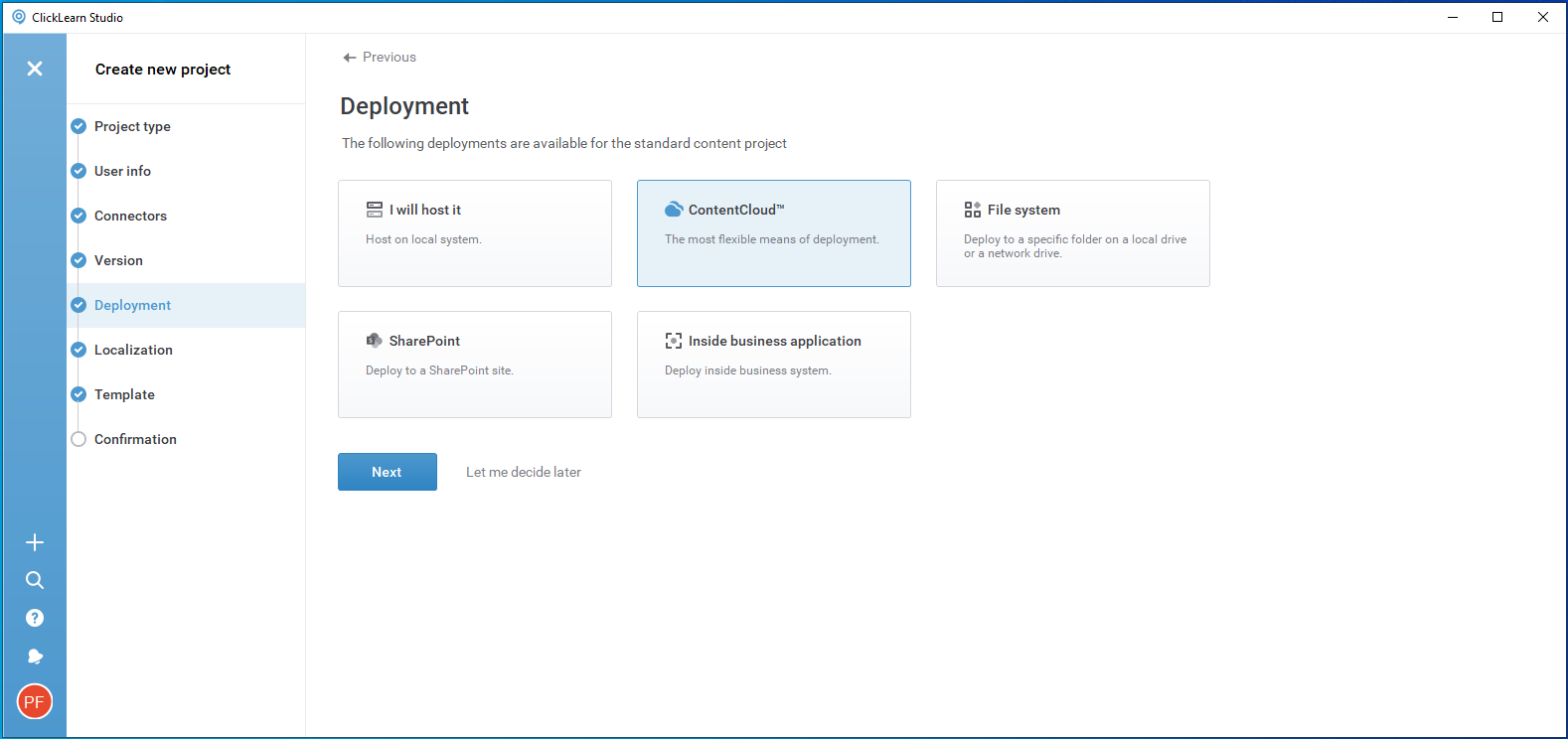
Task: Click the User info checkmark icon
Action: point(78,171)
